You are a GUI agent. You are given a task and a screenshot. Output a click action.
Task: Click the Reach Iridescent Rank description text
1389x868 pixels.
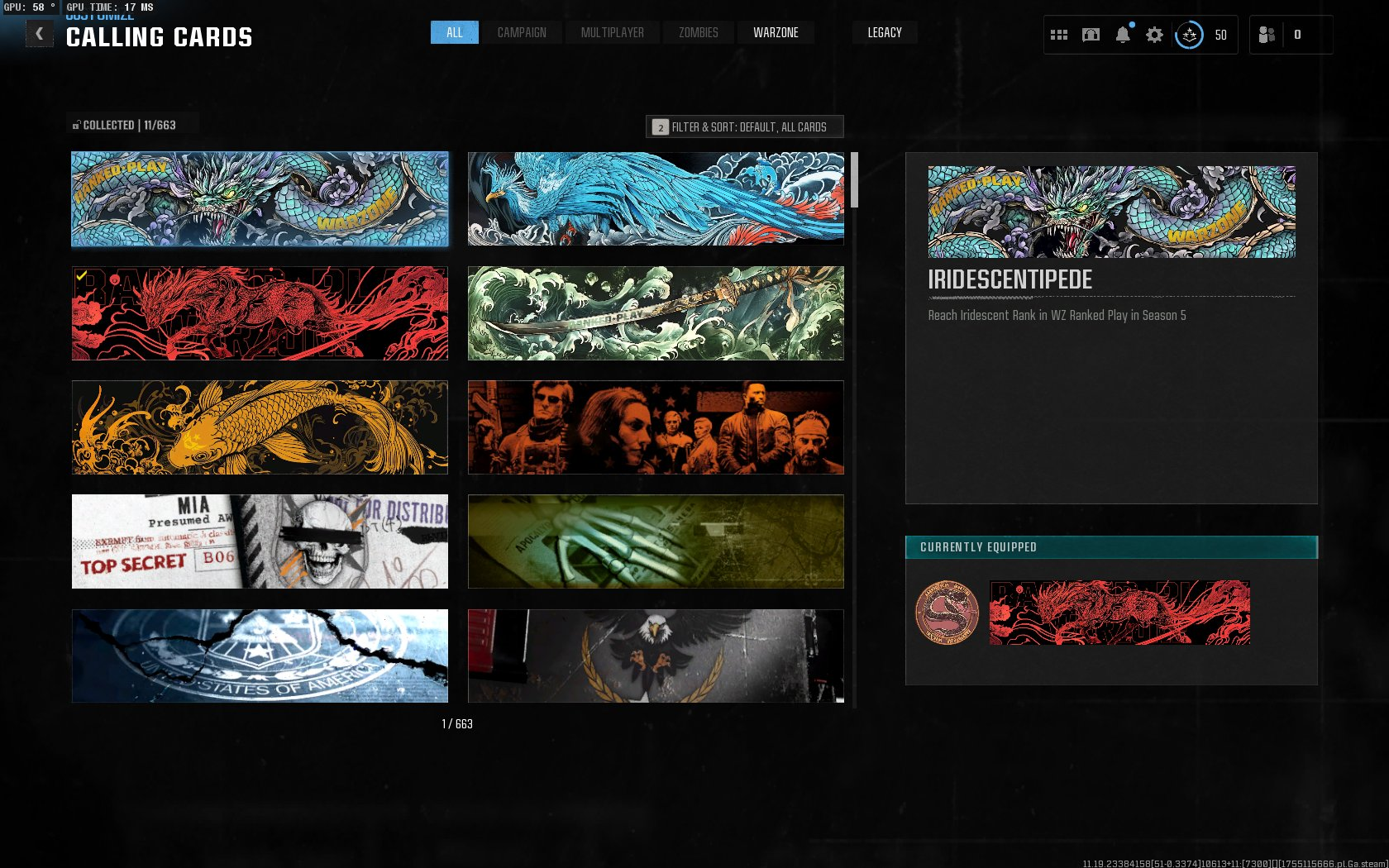click(1057, 315)
